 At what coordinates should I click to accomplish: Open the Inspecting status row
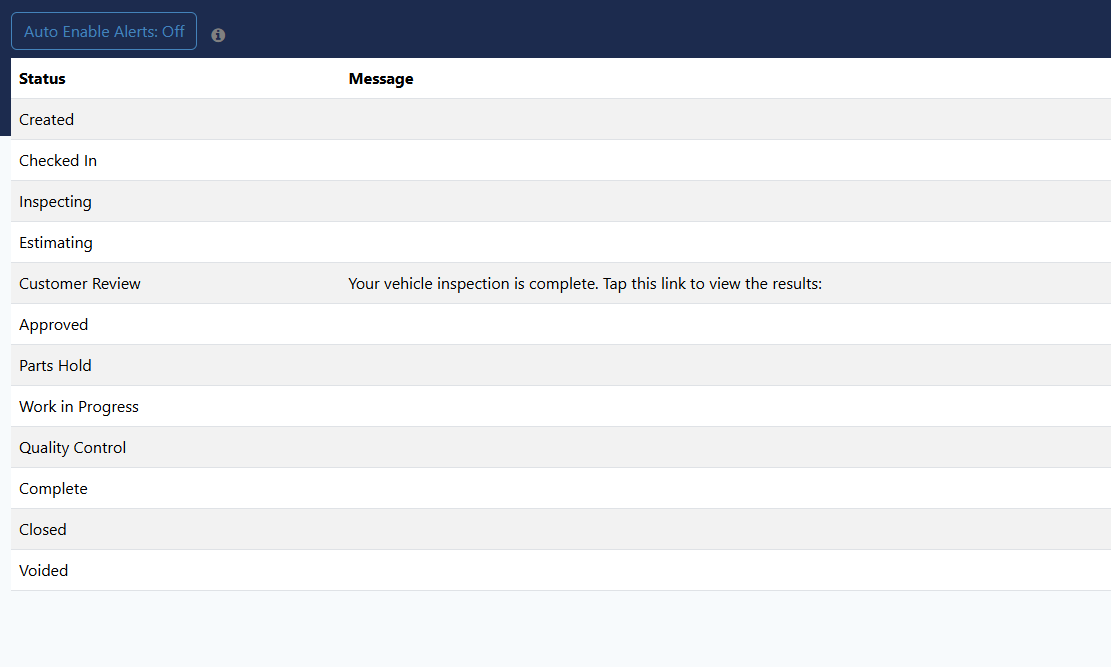pos(561,201)
